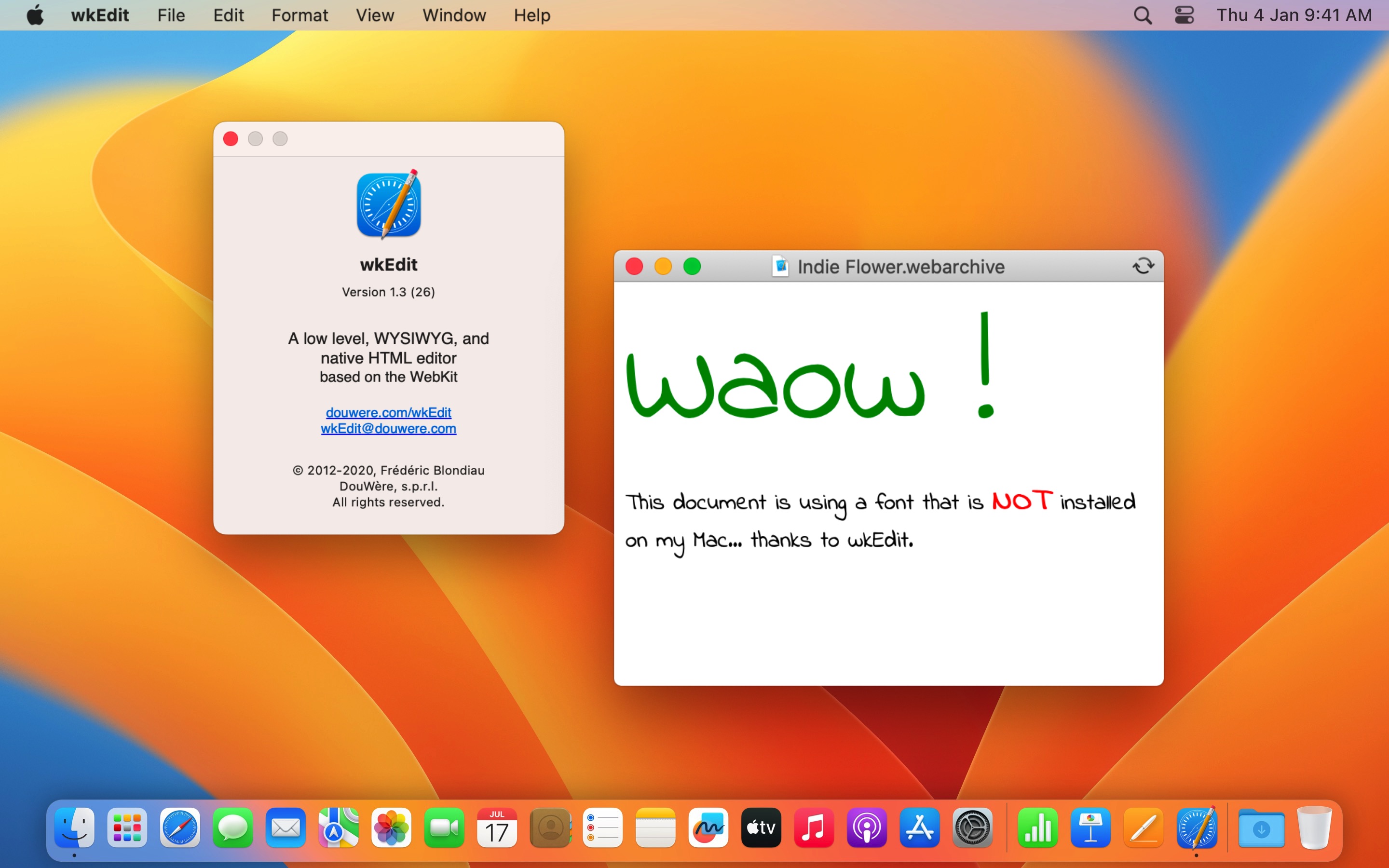Click 'A low level, WYSIWYG, and' description line
This screenshot has width=1389, height=868.
tap(389, 339)
